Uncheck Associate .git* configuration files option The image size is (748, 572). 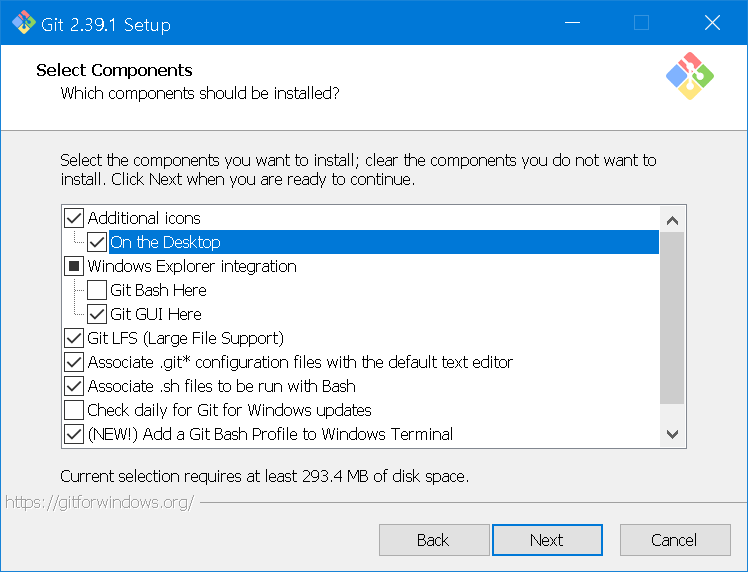[x=74, y=362]
